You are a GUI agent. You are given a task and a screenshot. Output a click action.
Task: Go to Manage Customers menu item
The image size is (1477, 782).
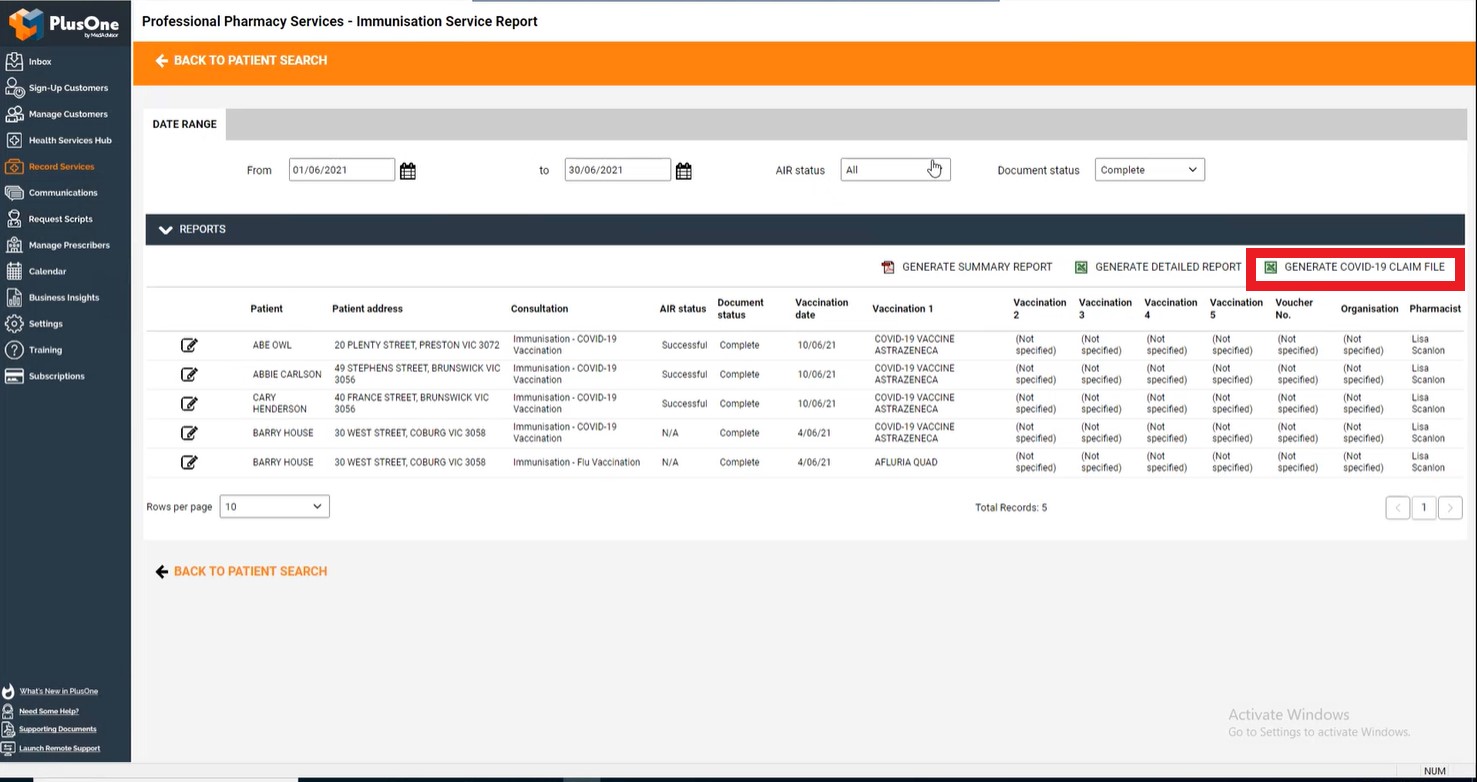[x=68, y=114]
